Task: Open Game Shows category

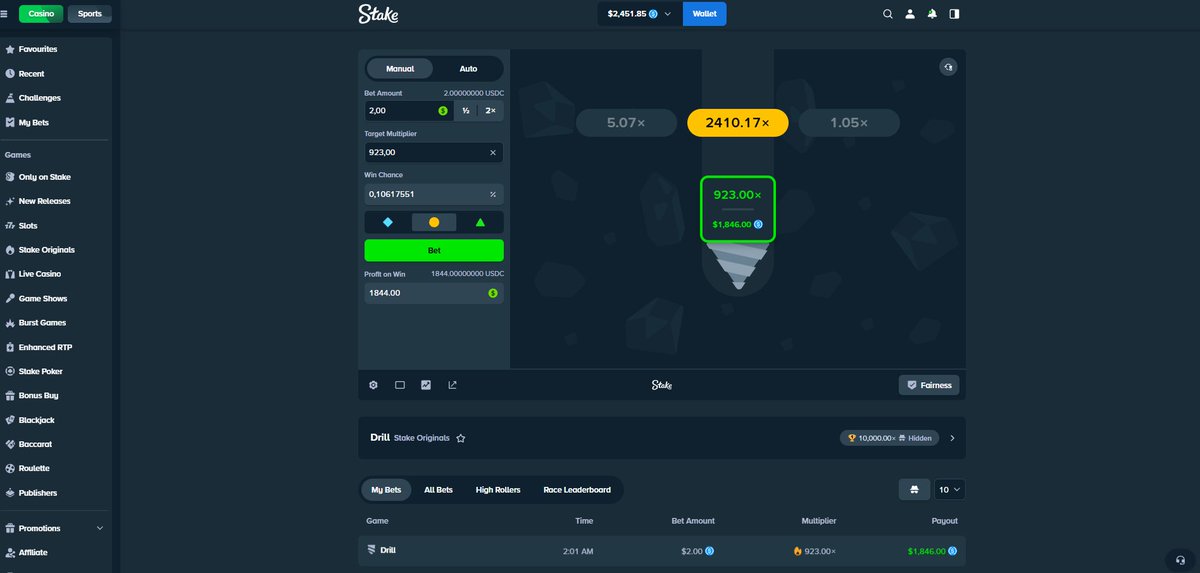Action: tap(43, 298)
